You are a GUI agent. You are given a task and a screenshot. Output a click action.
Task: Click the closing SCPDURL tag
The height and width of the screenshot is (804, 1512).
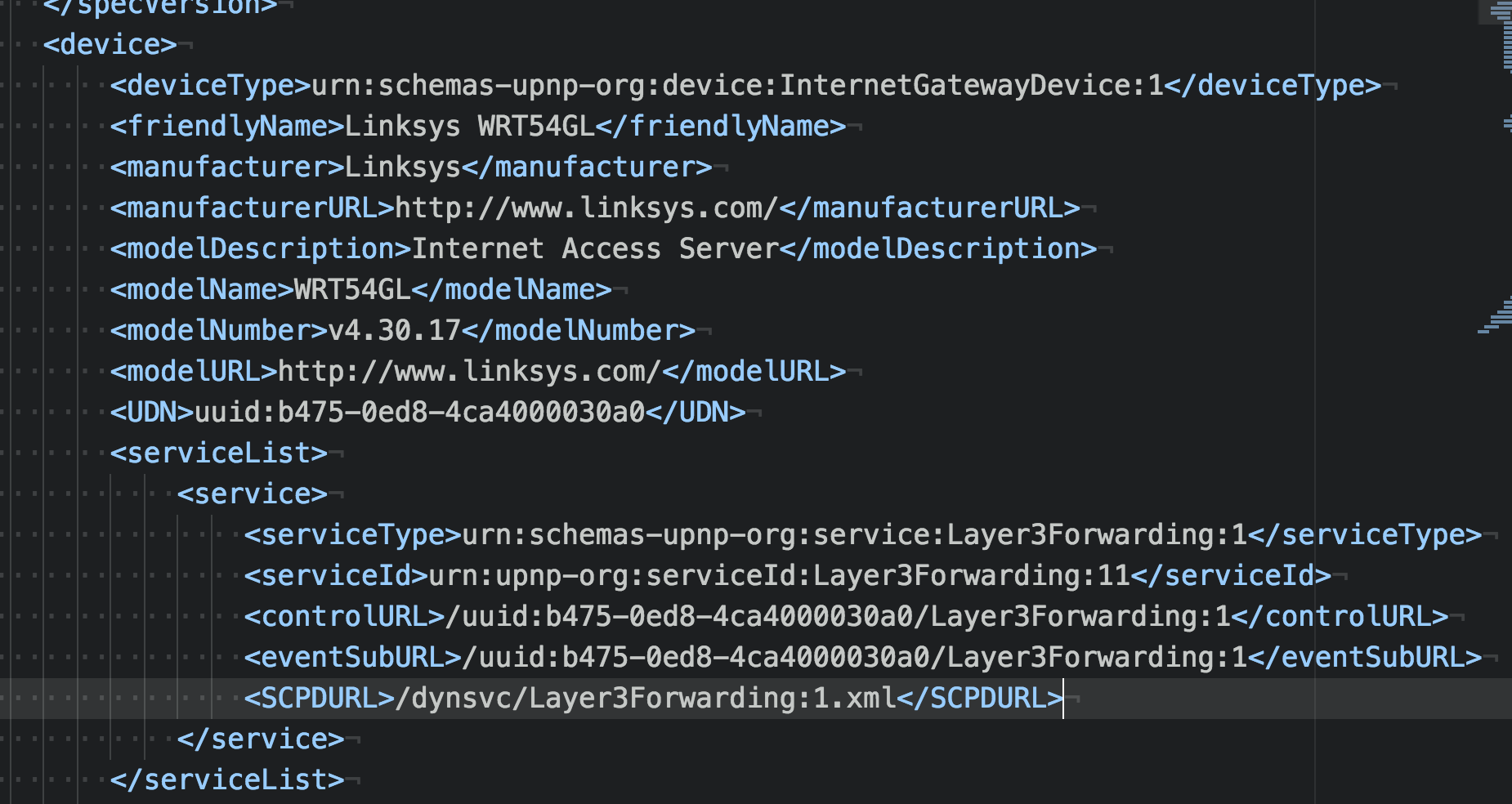pyautogui.click(x=980, y=698)
